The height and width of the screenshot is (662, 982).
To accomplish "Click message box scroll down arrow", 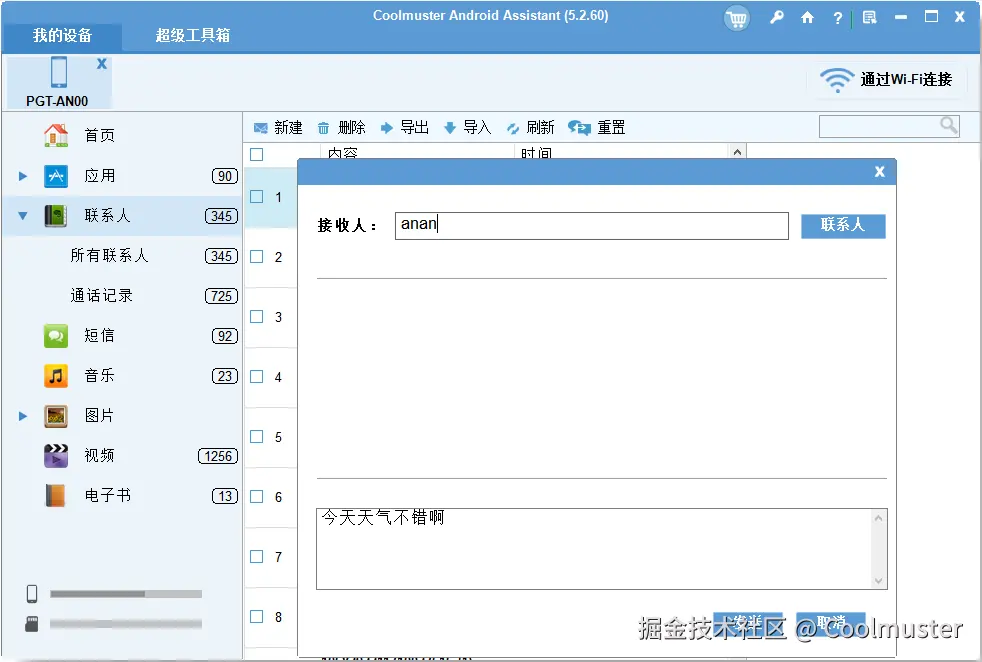I will [879, 581].
